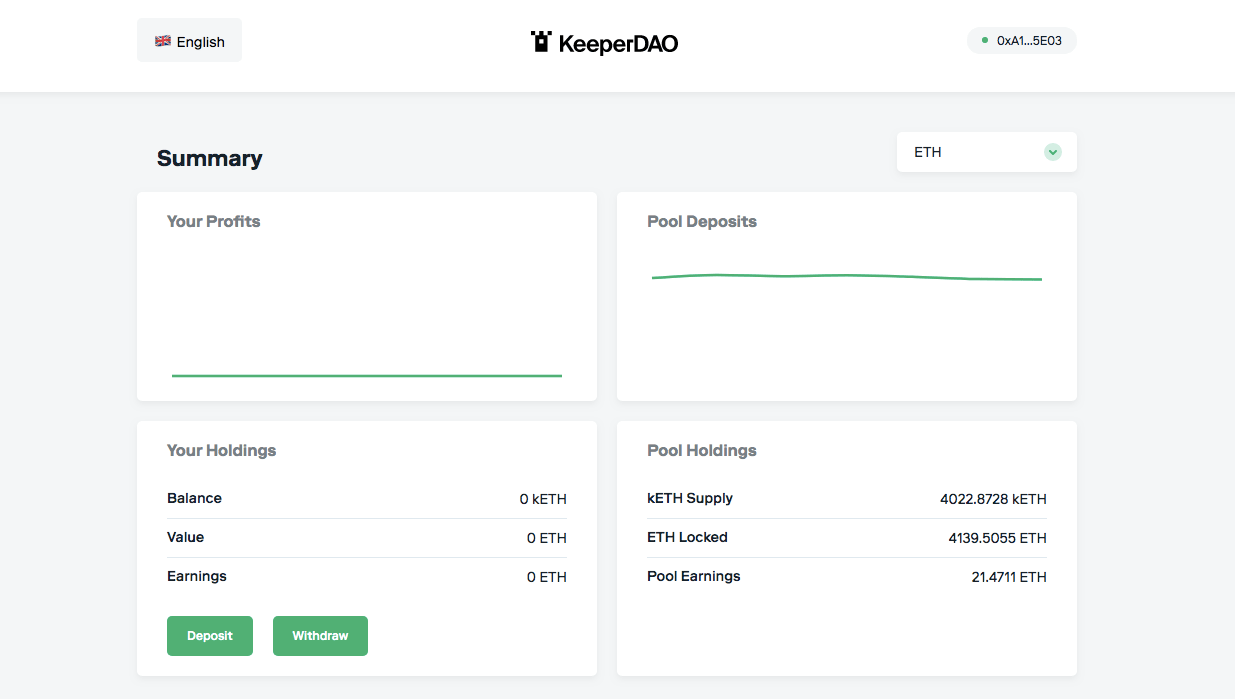1235x699 pixels.
Task: Open the English language selector
Action: coord(189,41)
